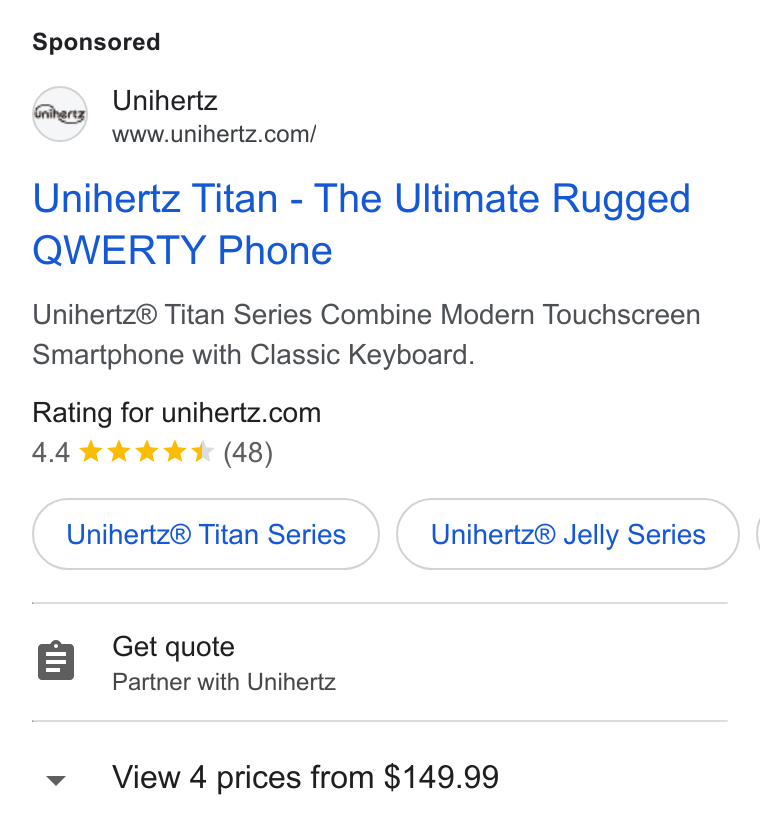Click the $149.99 price text
The width and height of the screenshot is (760, 838).
coord(441,777)
